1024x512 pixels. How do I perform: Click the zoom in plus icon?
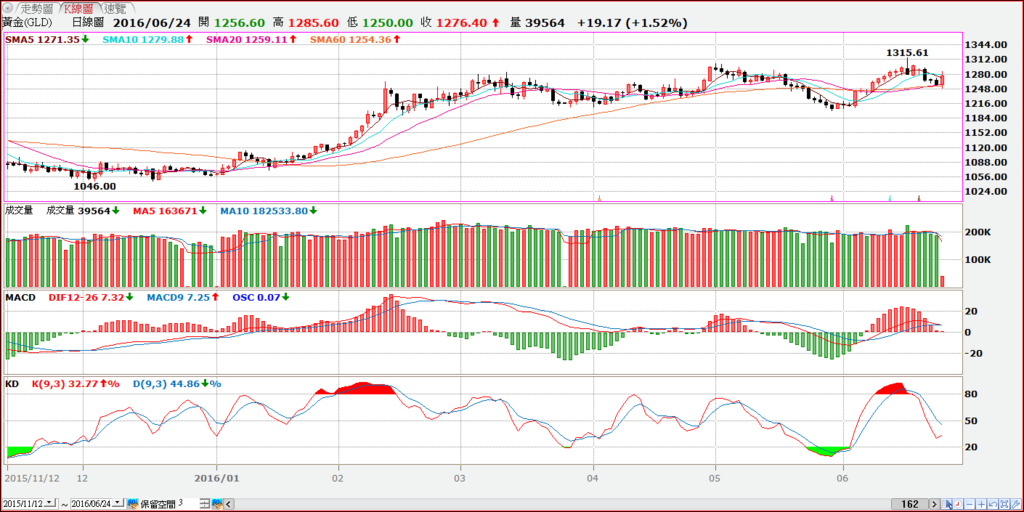coord(982,504)
